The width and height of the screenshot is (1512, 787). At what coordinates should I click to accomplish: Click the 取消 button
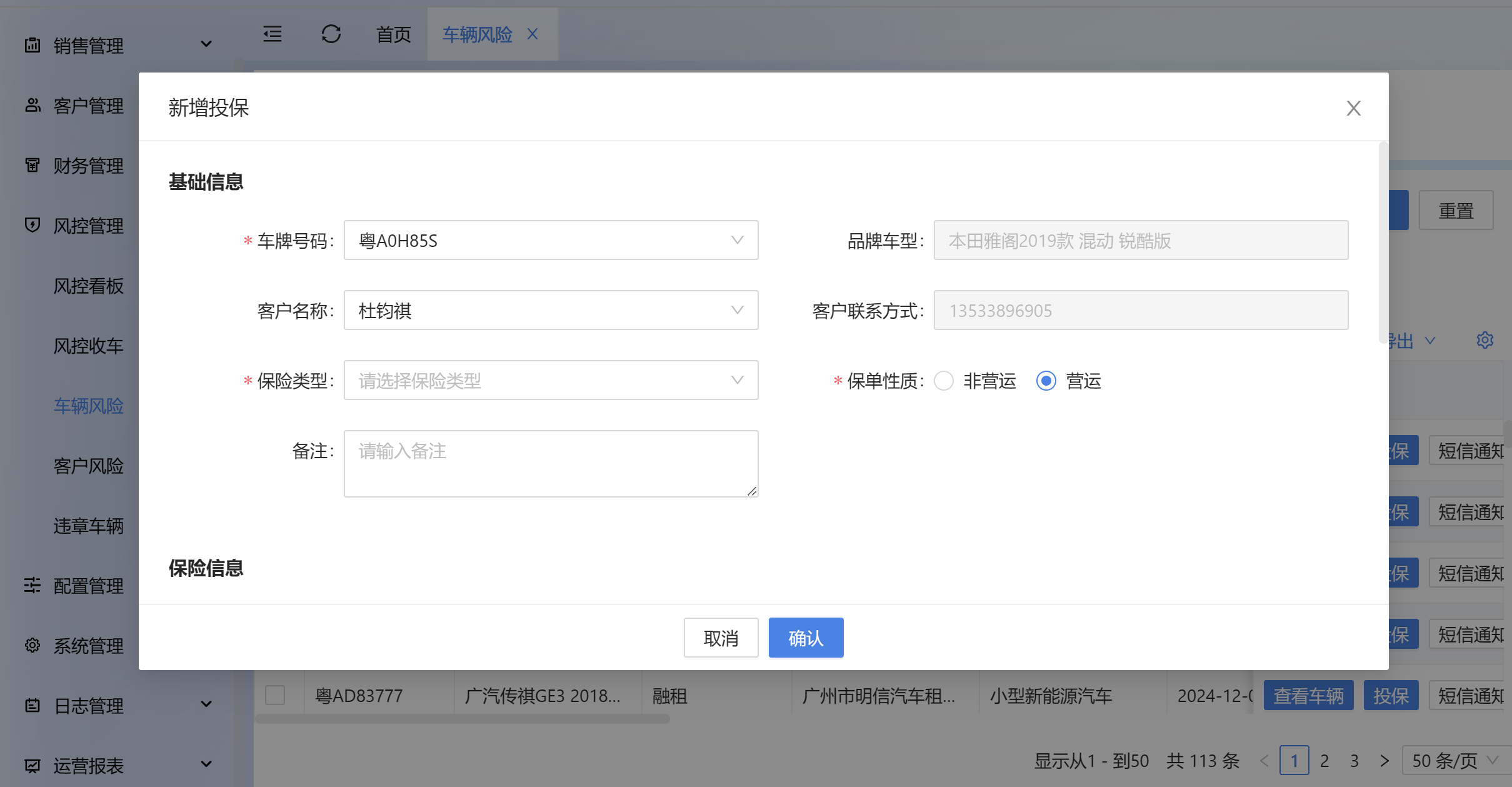click(x=721, y=638)
